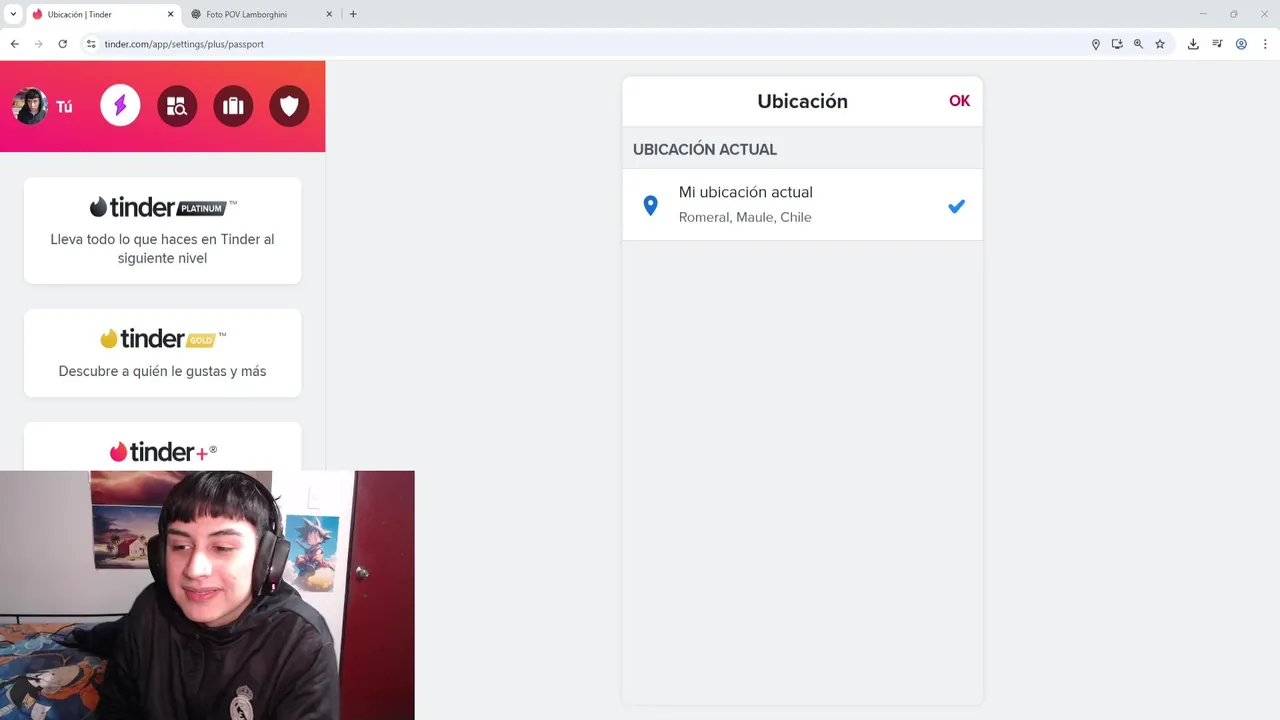Open the Explore search icon

[x=177, y=105]
